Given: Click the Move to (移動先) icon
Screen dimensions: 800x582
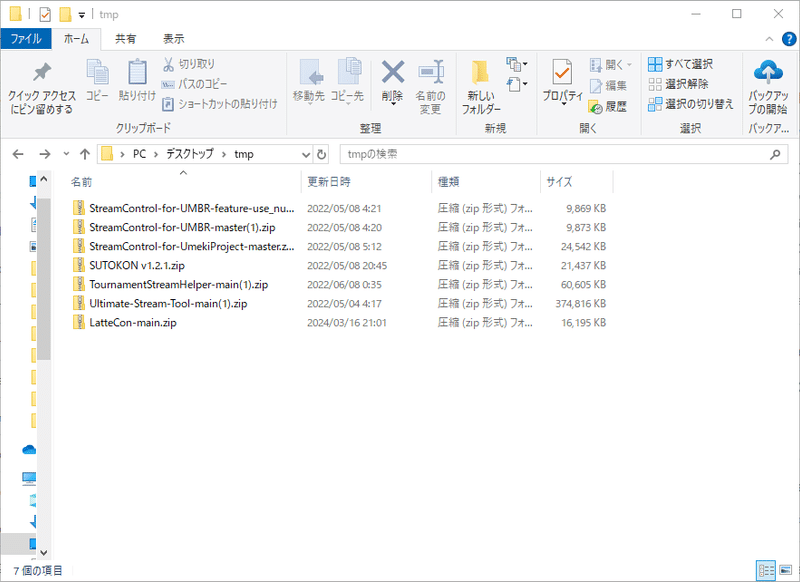Looking at the screenshot, I should point(309,72).
